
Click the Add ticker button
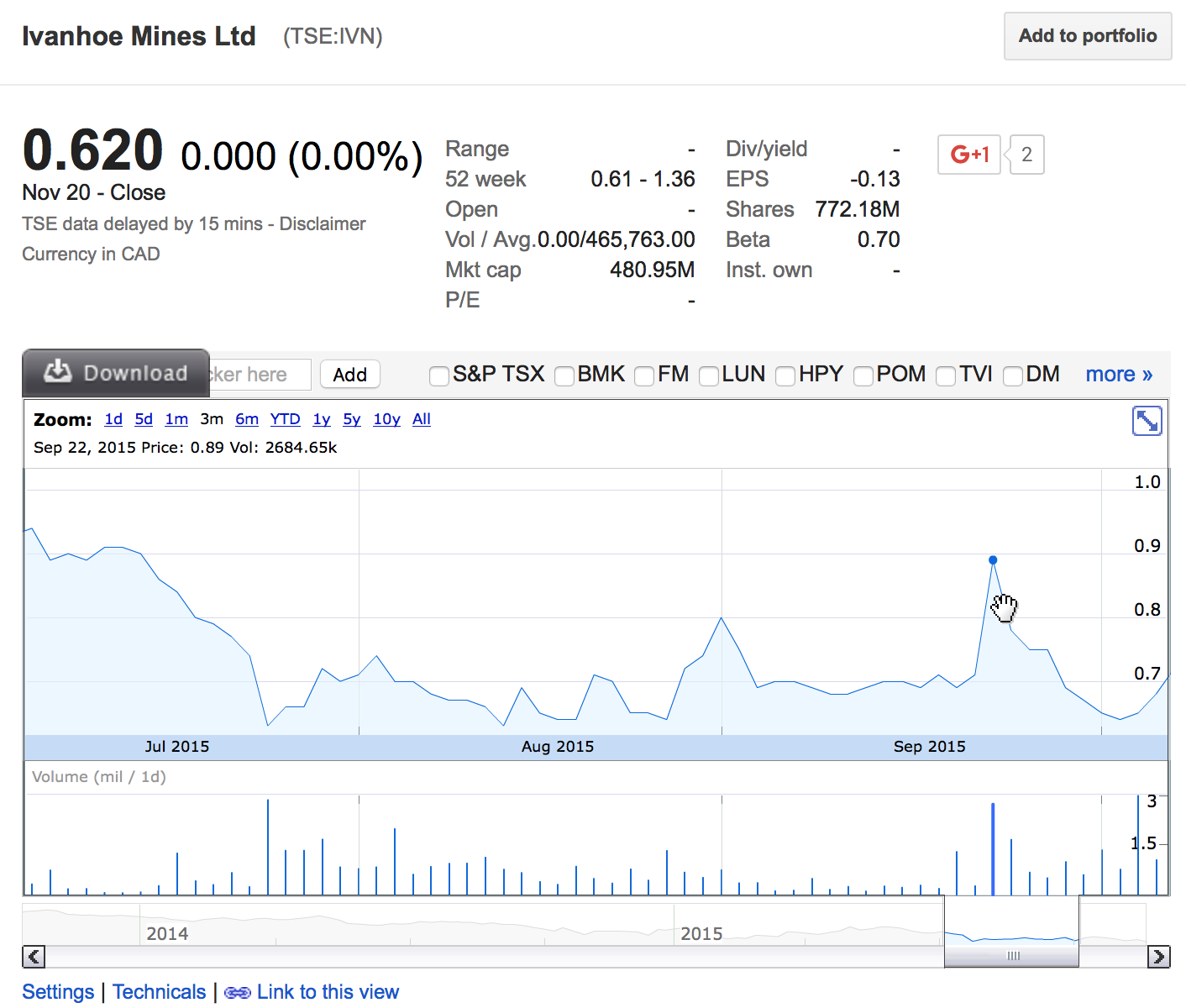(349, 375)
